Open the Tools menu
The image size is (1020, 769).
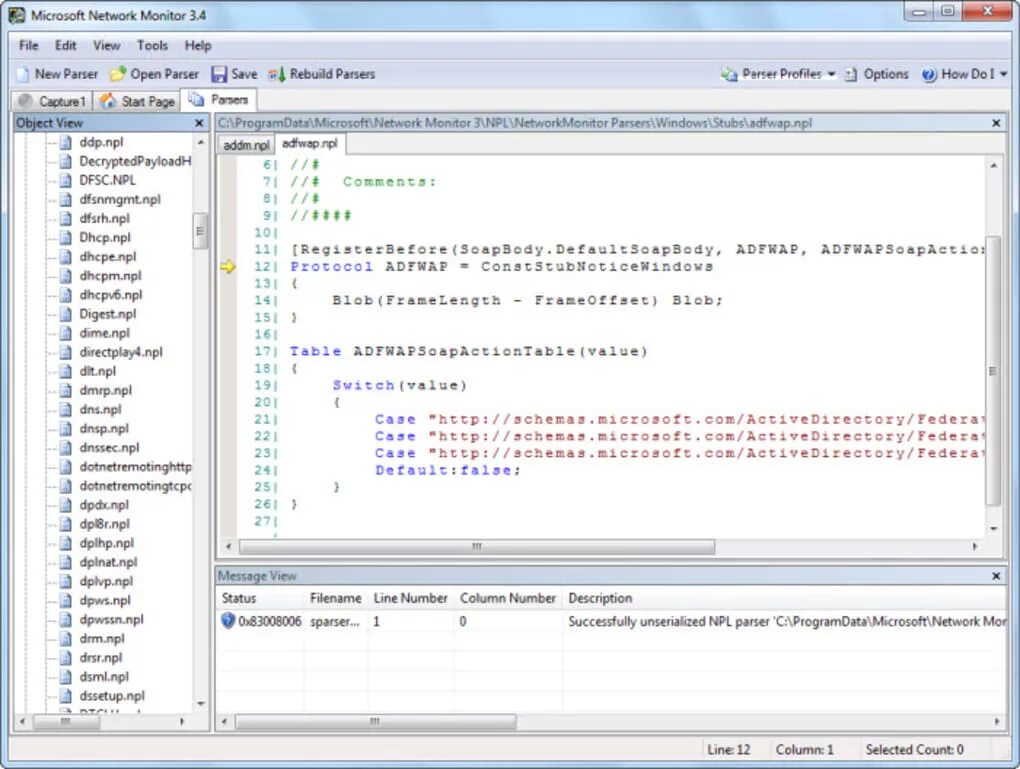(152, 46)
